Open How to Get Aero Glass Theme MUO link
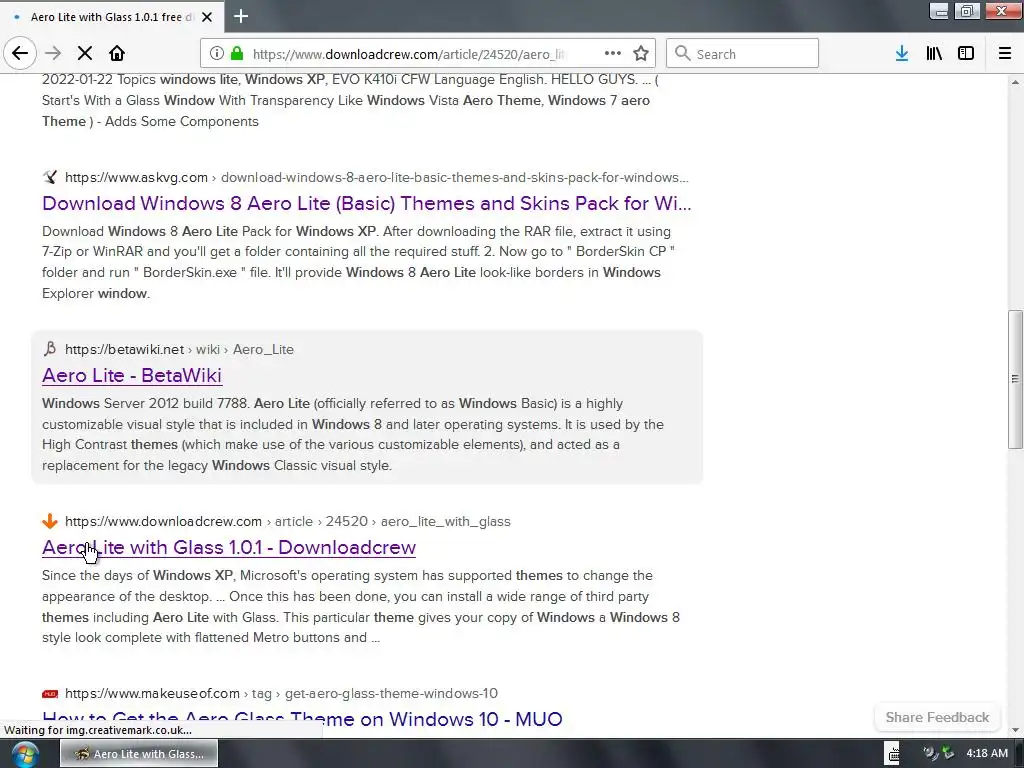Image resolution: width=1024 pixels, height=768 pixels. point(302,719)
